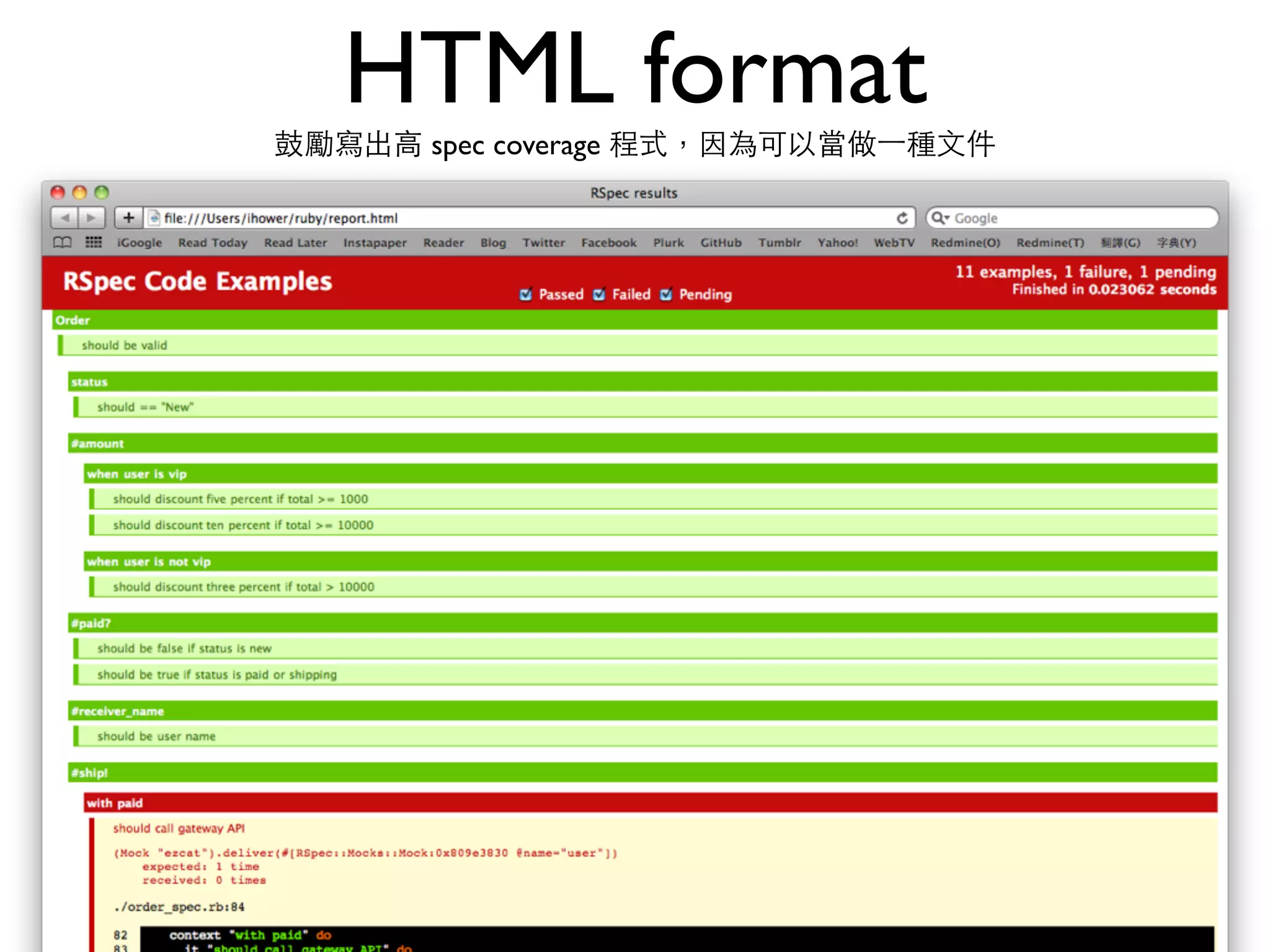Open the Yahoo! bookmark
Image resolution: width=1270 pixels, height=952 pixels.
(x=838, y=243)
